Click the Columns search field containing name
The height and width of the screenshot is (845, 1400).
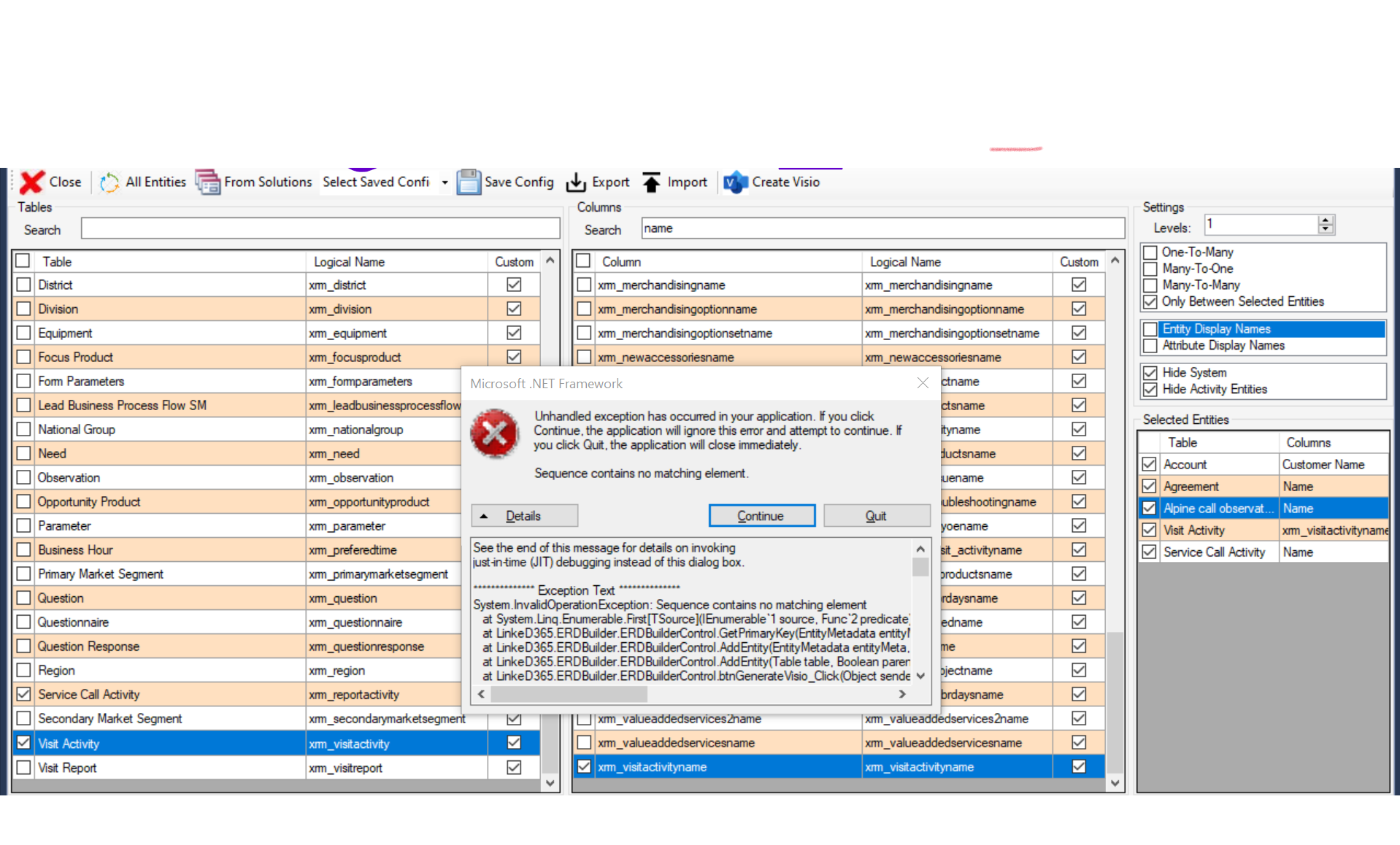coord(882,228)
